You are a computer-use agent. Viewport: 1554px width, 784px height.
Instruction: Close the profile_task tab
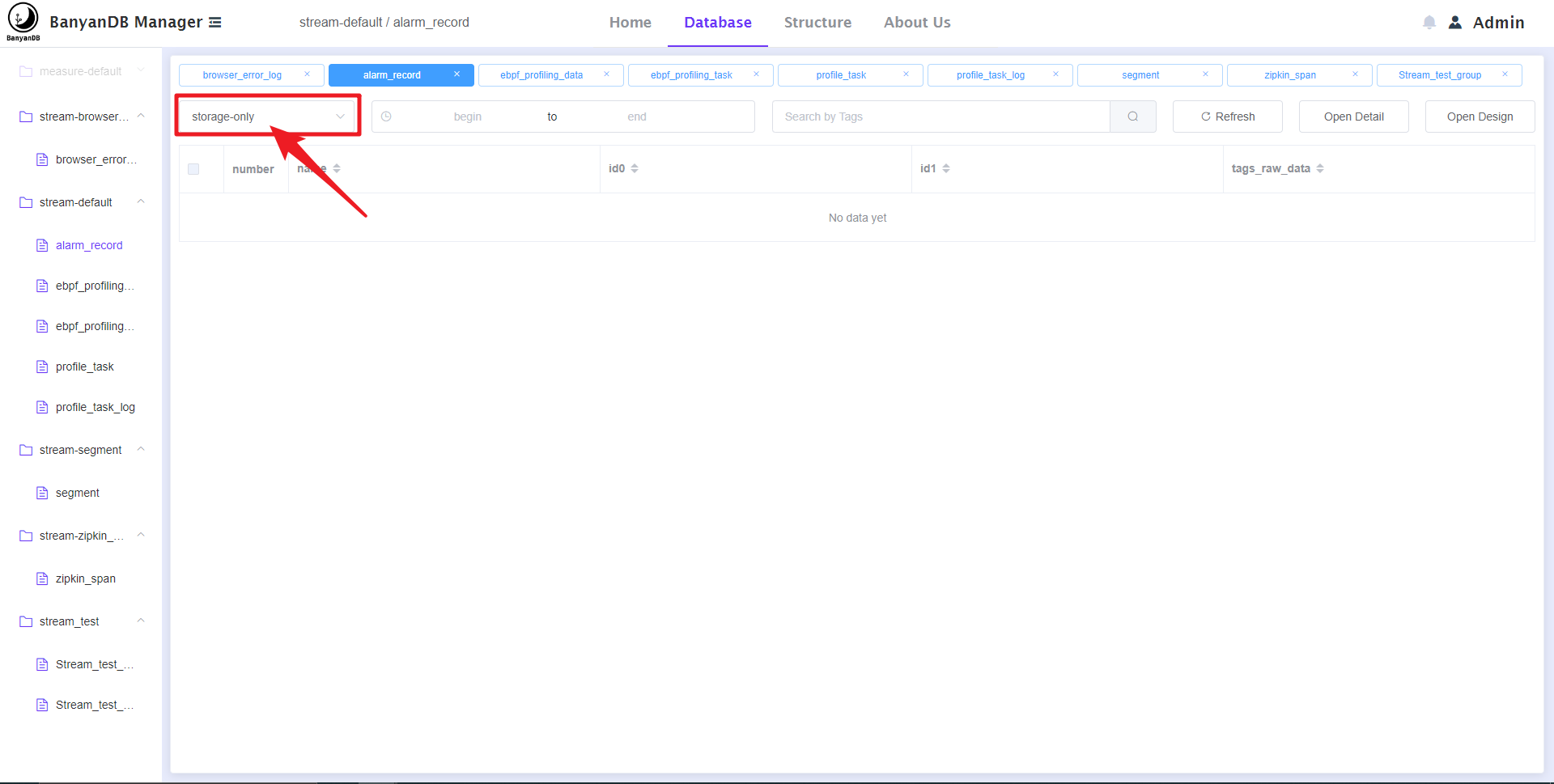906,74
